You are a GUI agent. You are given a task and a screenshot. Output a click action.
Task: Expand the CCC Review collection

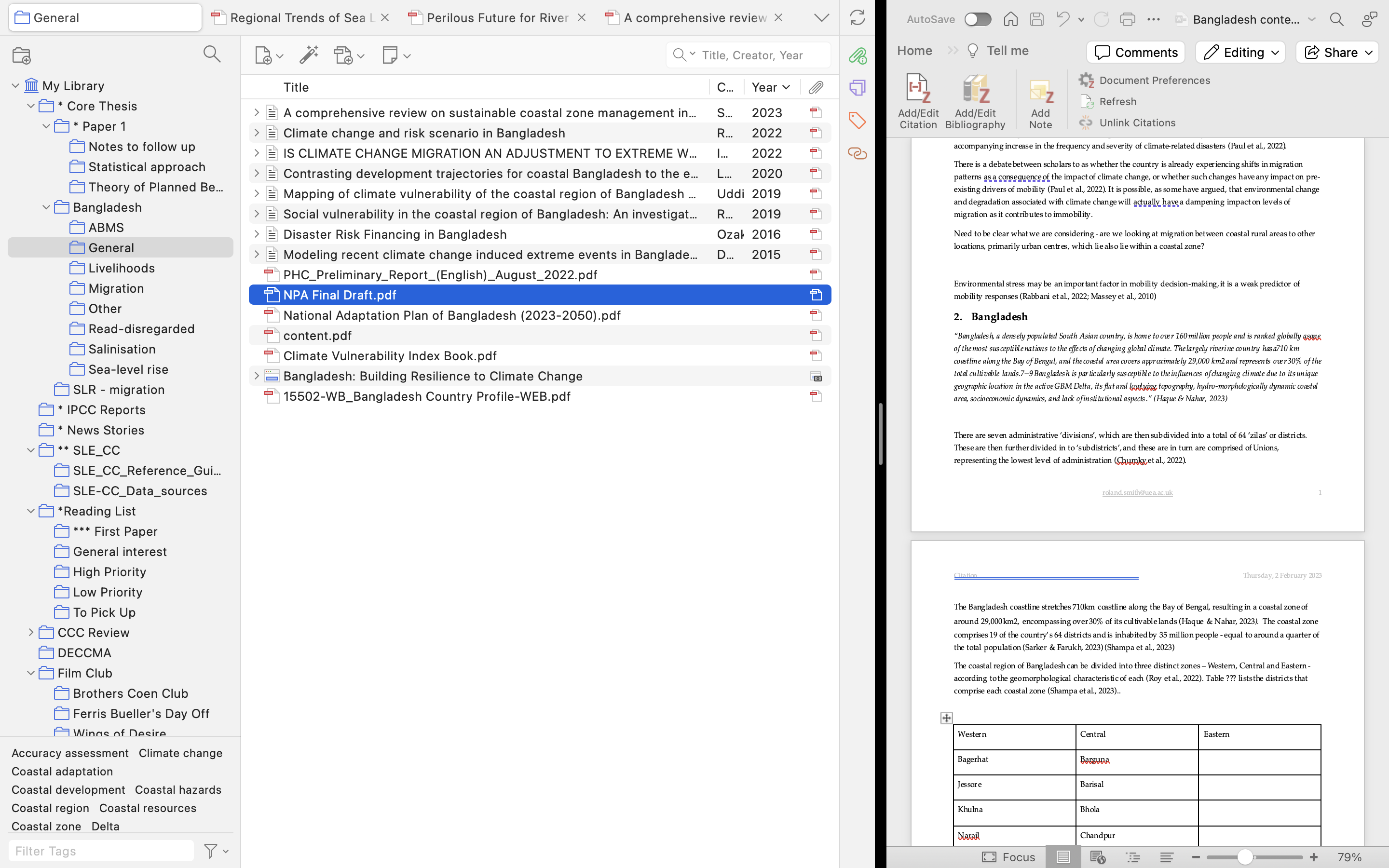(31, 633)
